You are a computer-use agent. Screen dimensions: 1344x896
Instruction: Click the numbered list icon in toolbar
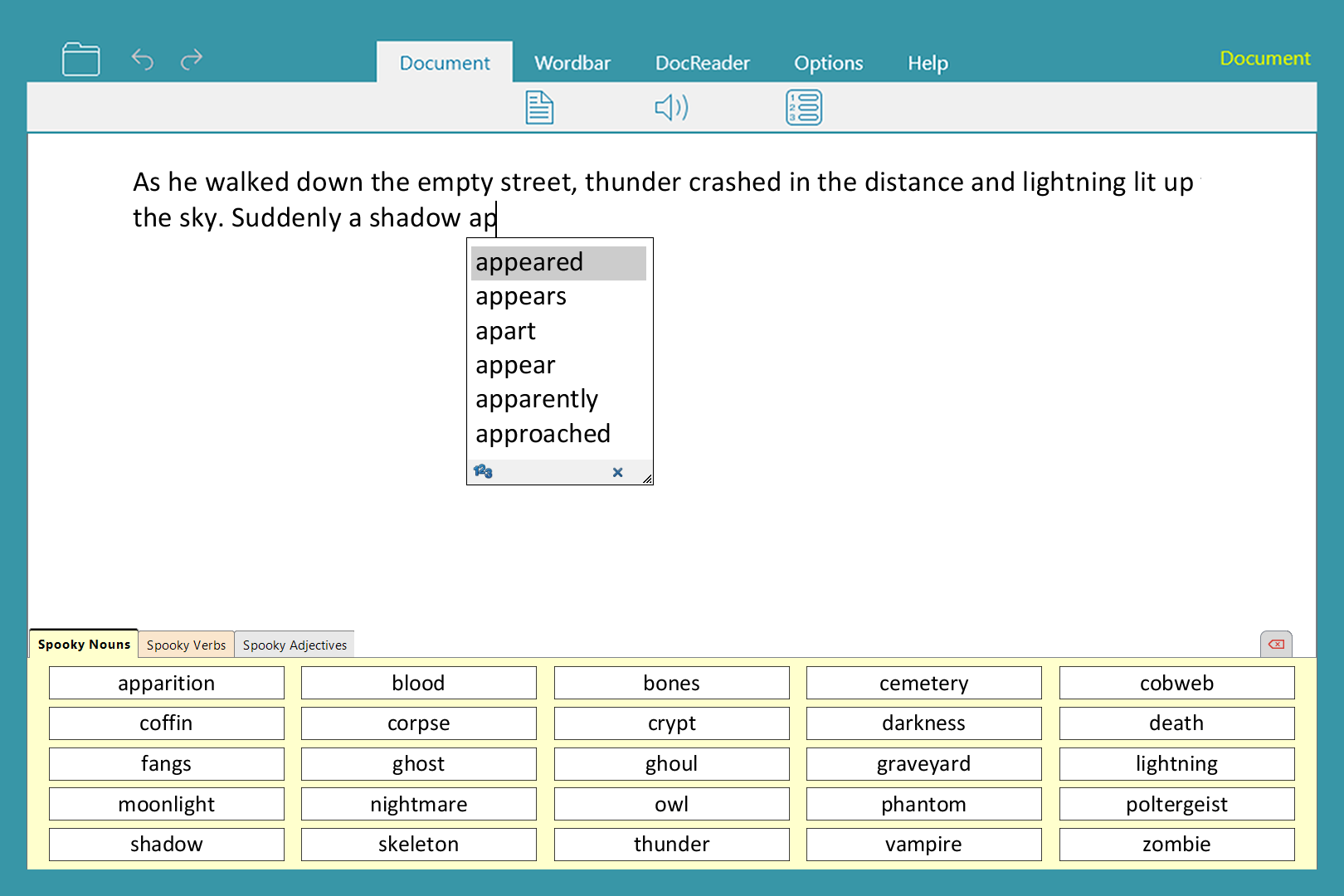click(803, 108)
